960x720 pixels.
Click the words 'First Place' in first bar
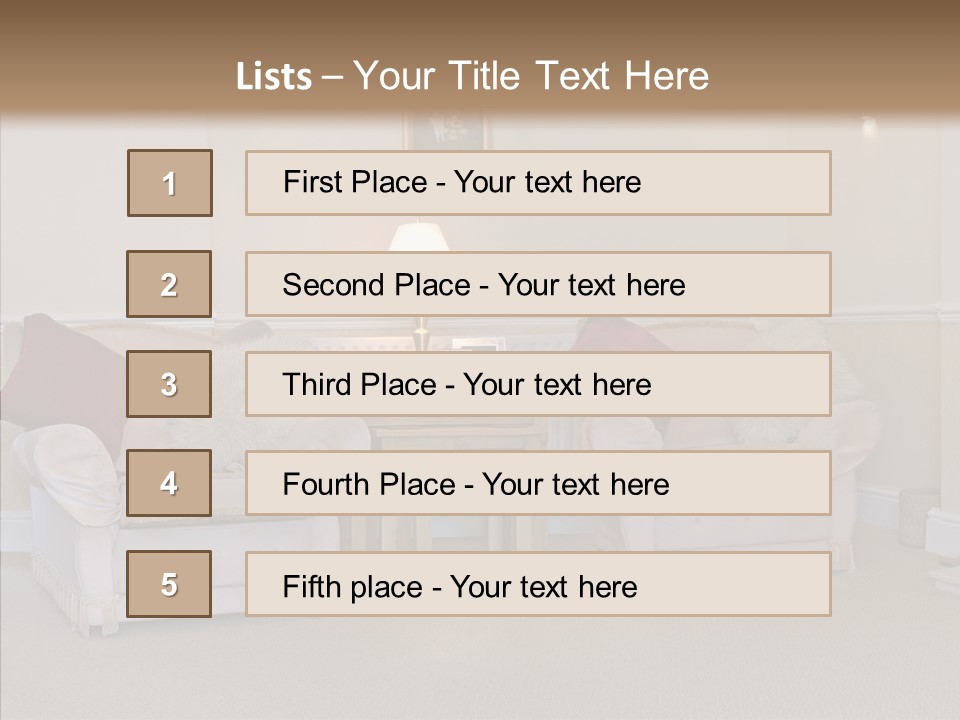click(x=355, y=182)
